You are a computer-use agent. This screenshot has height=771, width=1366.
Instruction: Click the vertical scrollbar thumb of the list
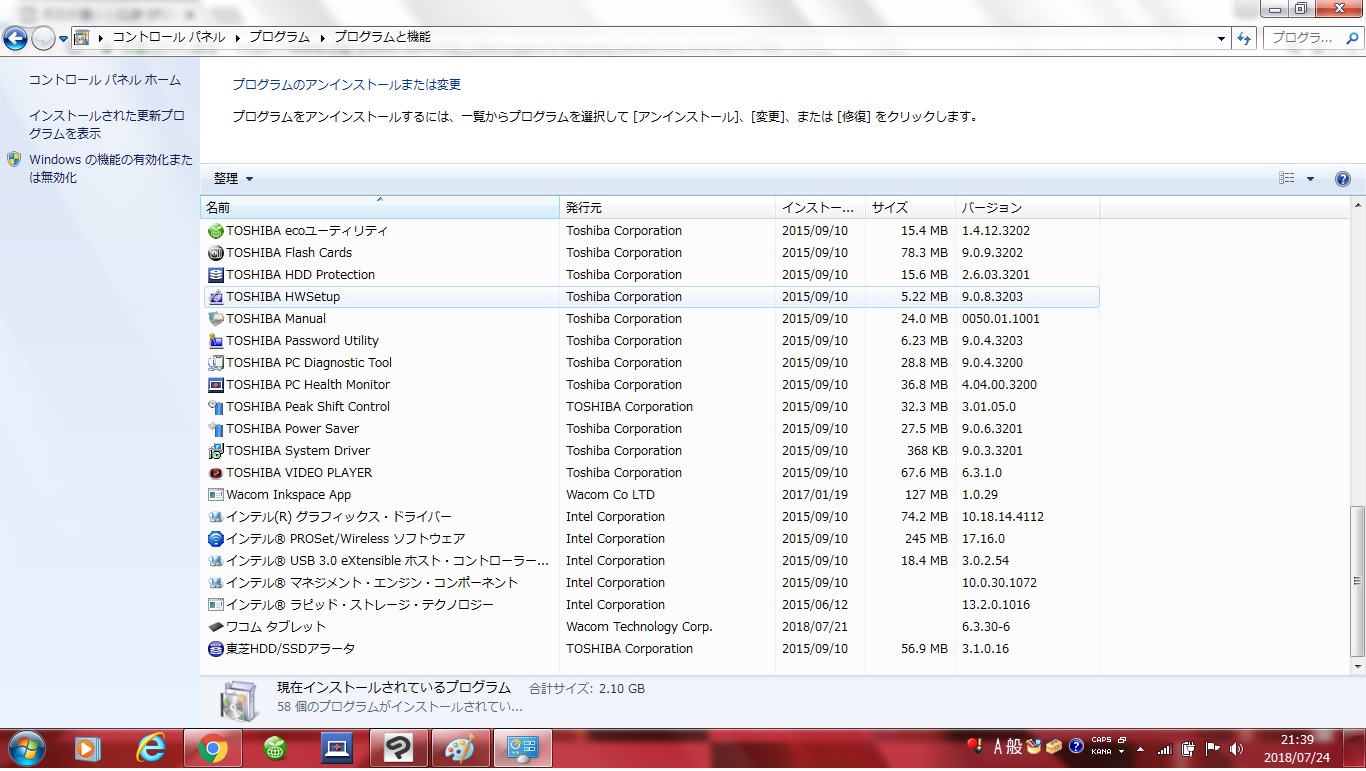coord(1357,582)
